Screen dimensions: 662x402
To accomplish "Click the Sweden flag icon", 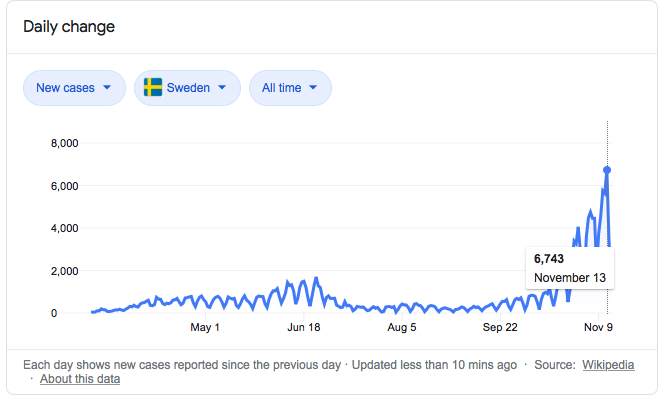I will (153, 88).
